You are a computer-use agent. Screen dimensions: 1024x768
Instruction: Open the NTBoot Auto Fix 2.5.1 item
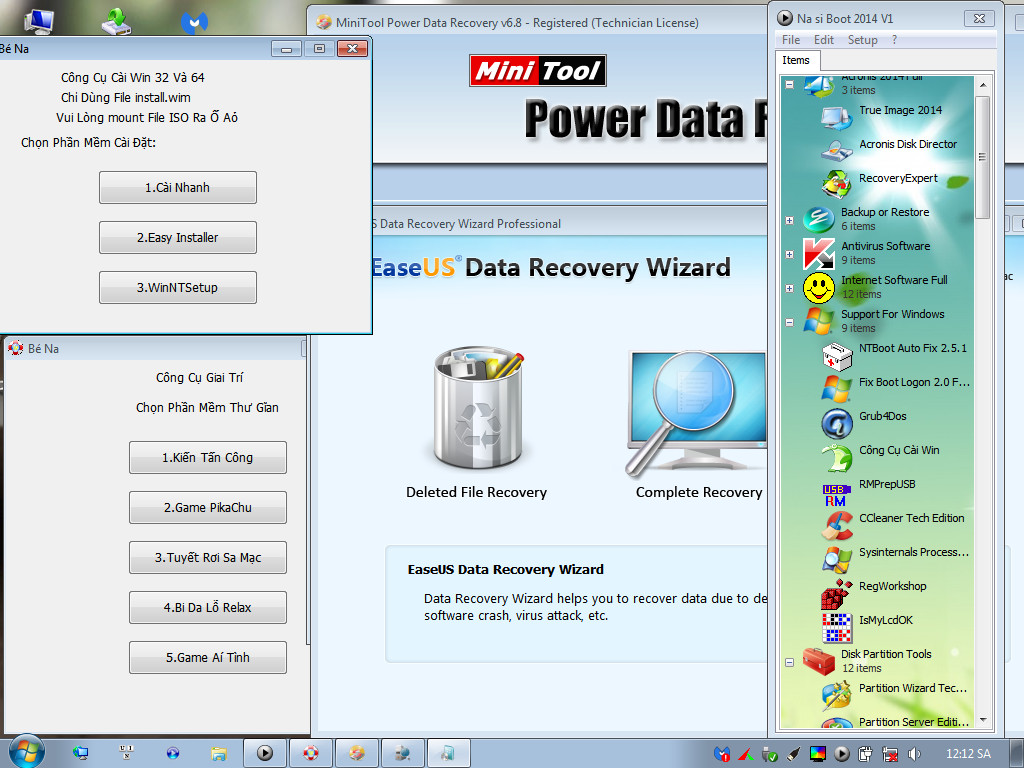[912, 348]
